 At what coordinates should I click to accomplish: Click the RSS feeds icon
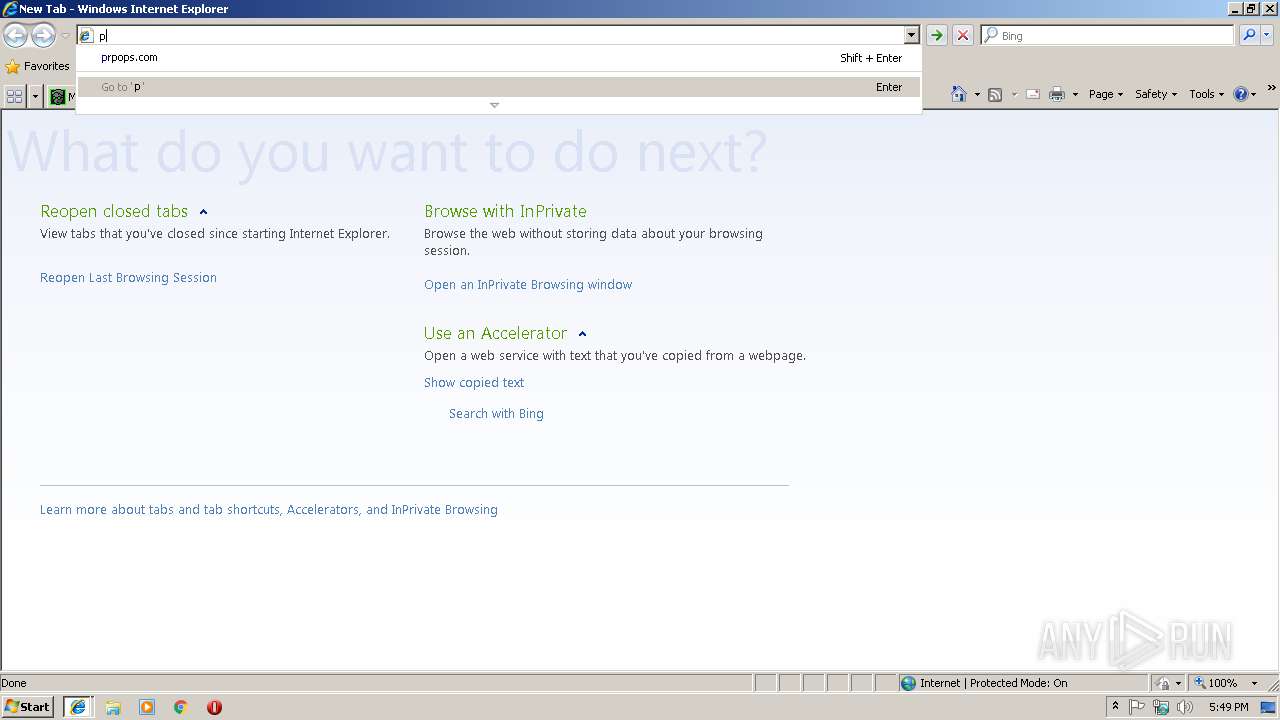tap(995, 94)
